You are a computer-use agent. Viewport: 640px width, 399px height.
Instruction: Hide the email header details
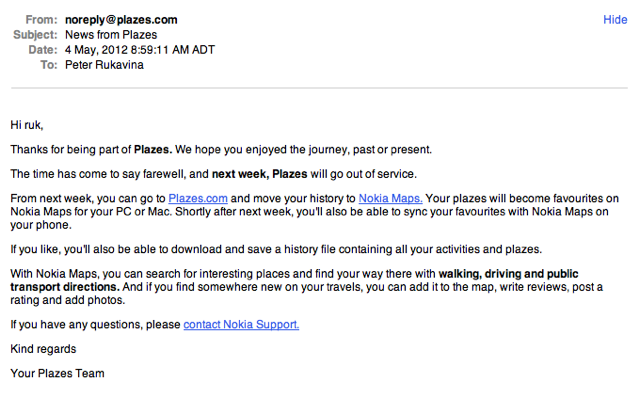click(x=615, y=20)
